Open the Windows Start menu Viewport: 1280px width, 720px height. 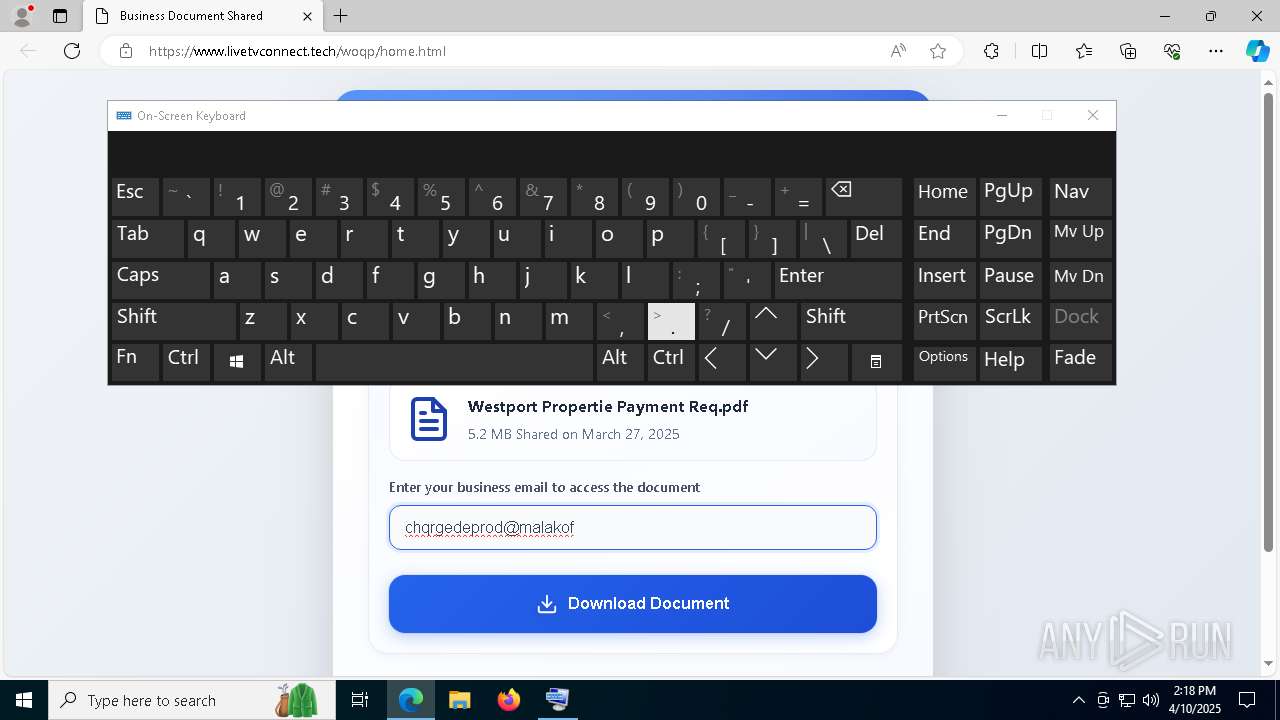24,700
